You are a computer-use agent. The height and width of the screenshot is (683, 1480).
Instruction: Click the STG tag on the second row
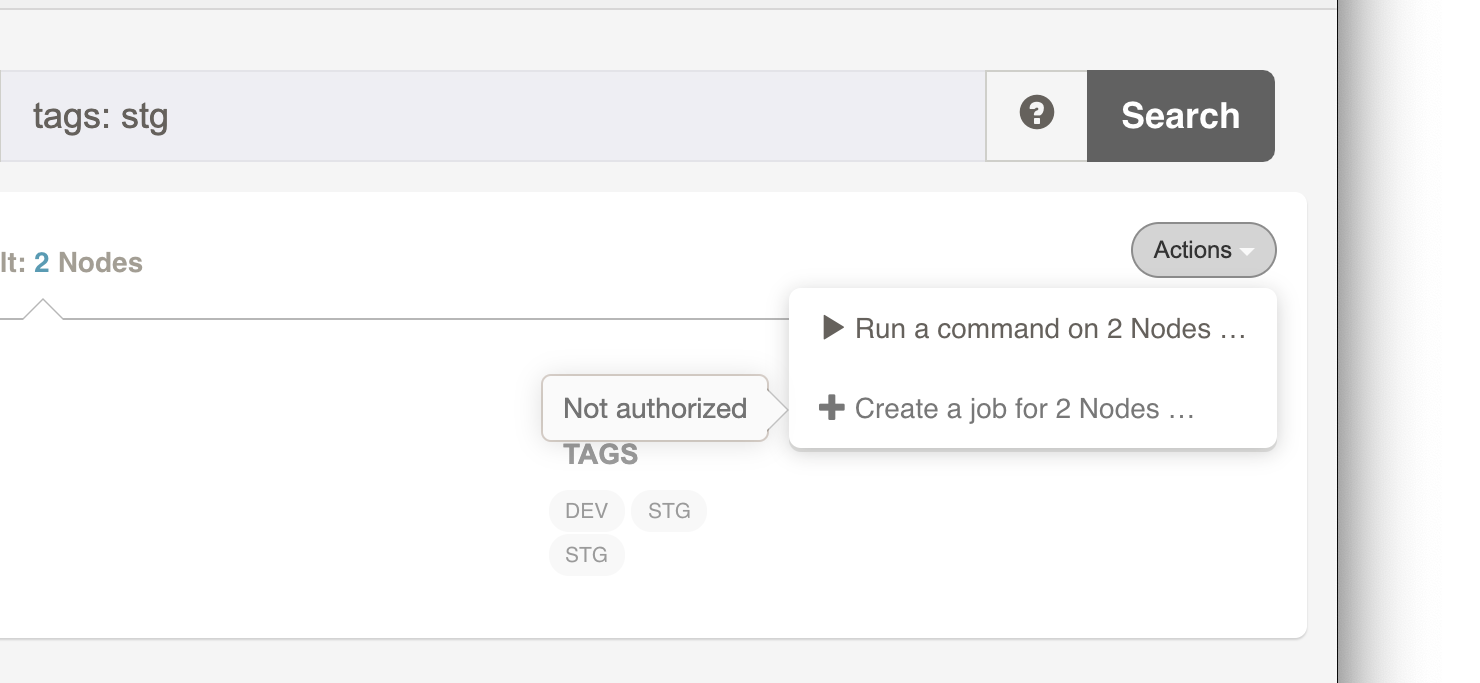tap(586, 555)
